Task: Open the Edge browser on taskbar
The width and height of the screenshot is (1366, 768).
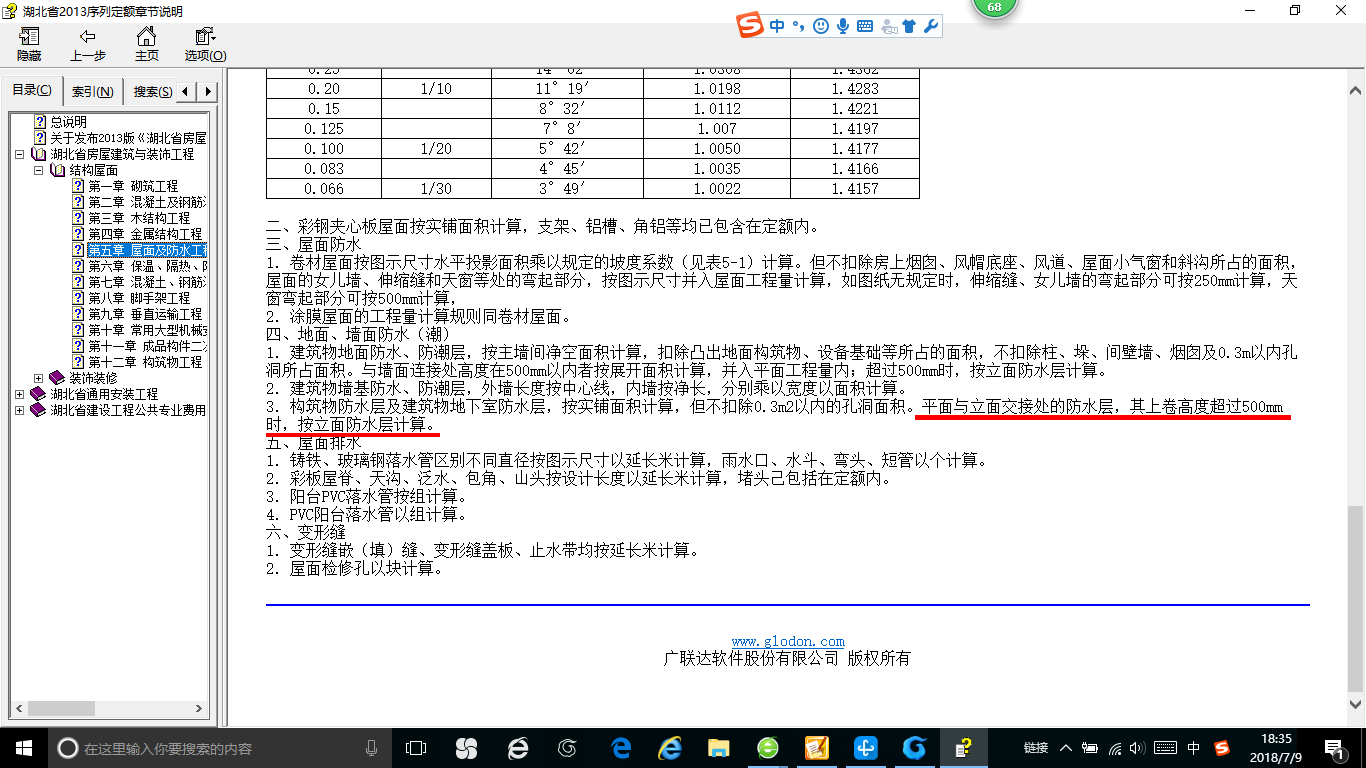Action: click(620, 748)
